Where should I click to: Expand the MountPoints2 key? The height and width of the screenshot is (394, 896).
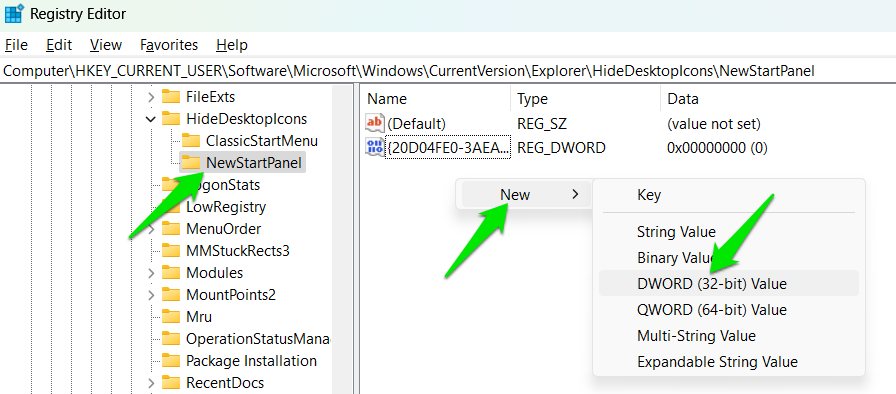pos(151,295)
